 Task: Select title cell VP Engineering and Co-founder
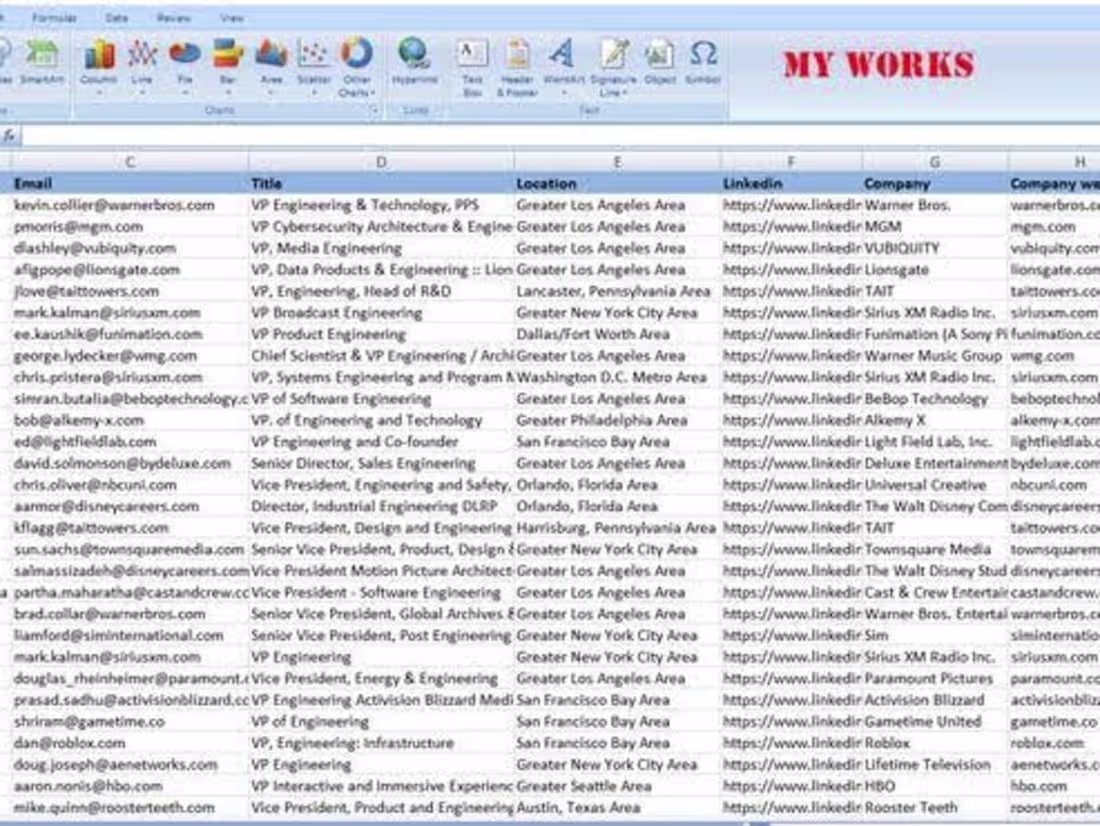tap(381, 442)
